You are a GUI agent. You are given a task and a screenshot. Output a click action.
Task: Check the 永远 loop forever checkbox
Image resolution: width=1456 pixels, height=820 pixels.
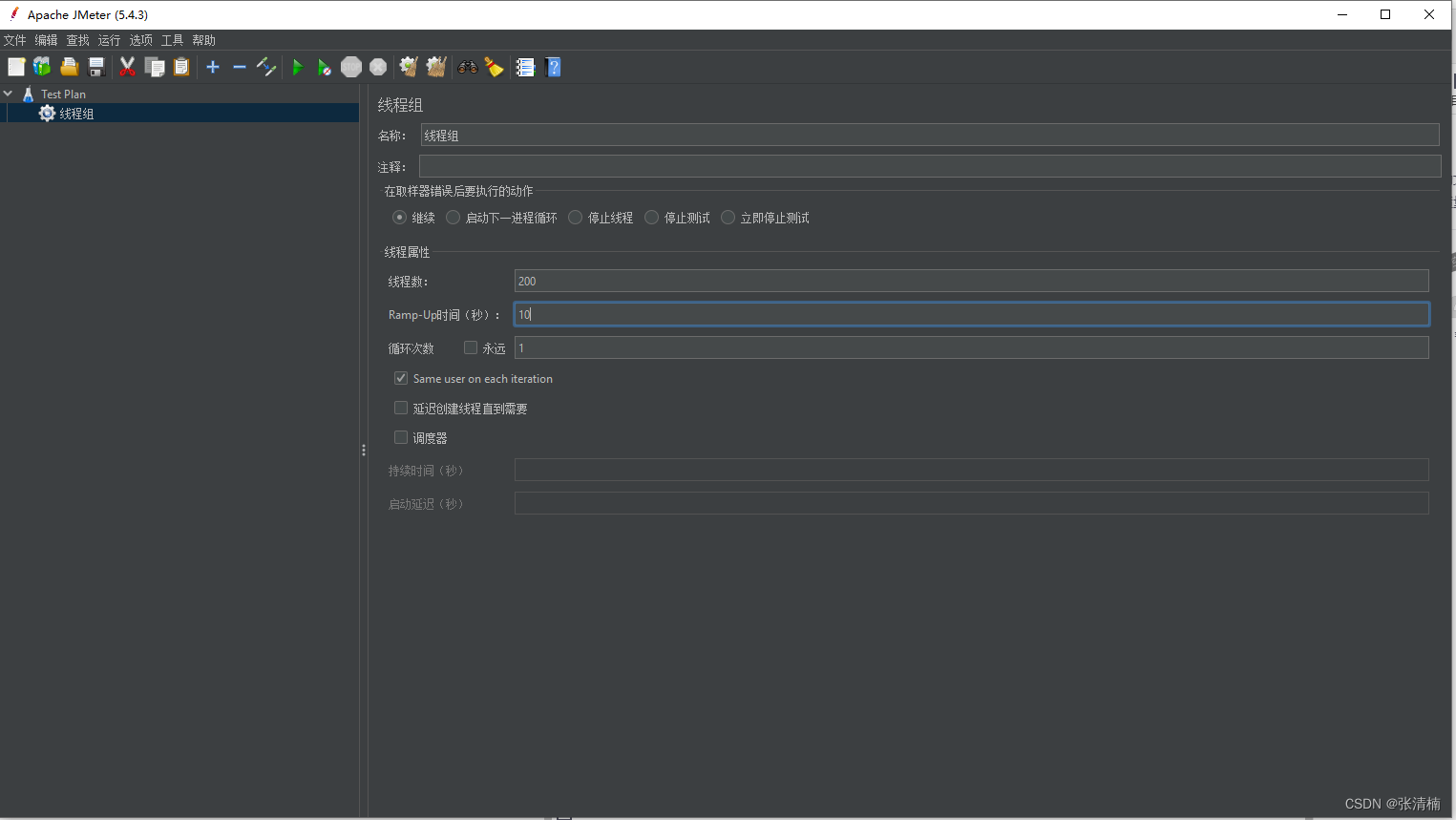pyautogui.click(x=470, y=347)
